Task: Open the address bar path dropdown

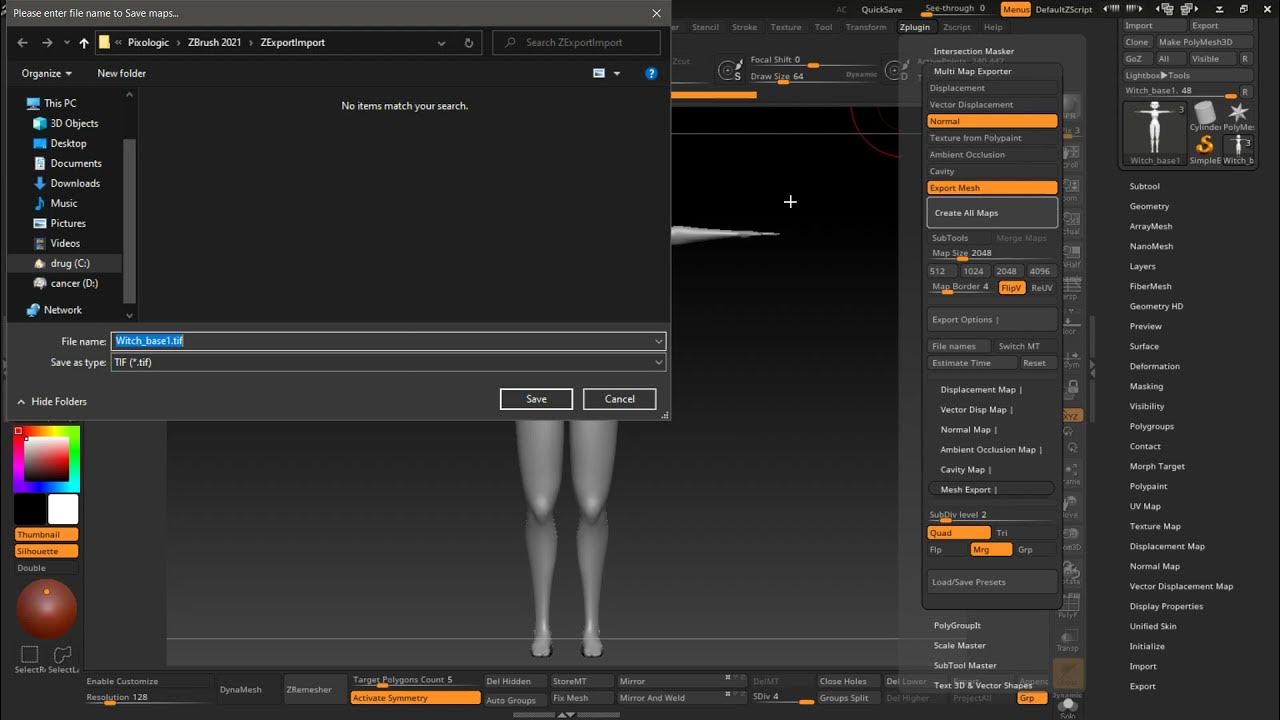Action: pyautogui.click(x=441, y=43)
